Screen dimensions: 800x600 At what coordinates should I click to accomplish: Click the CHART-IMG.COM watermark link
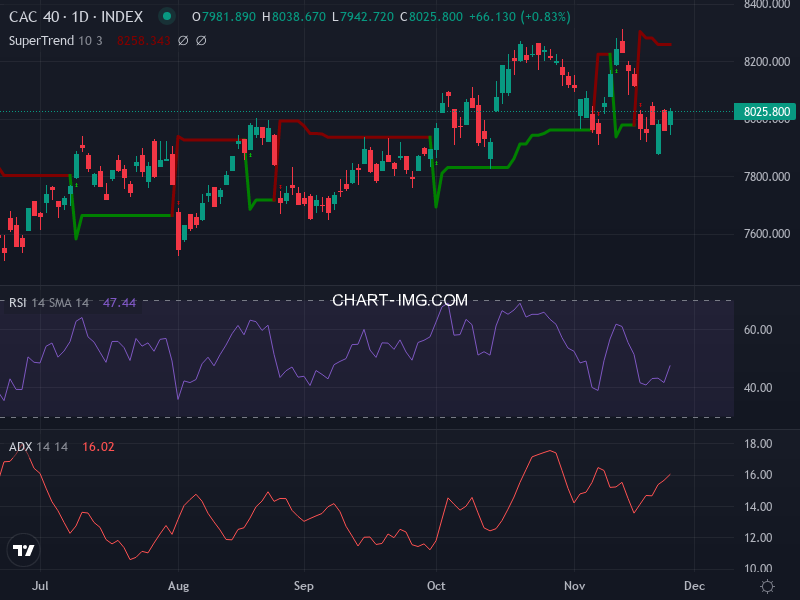400,300
